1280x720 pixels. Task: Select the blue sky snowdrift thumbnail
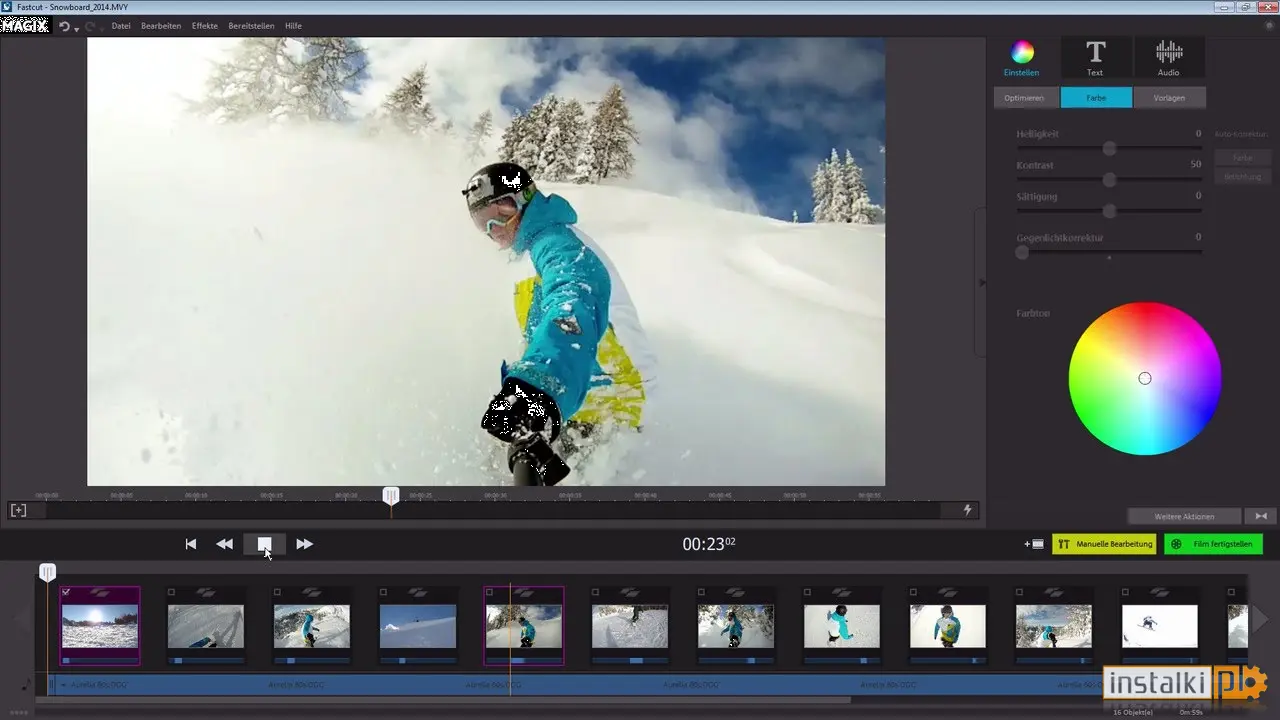pos(418,626)
